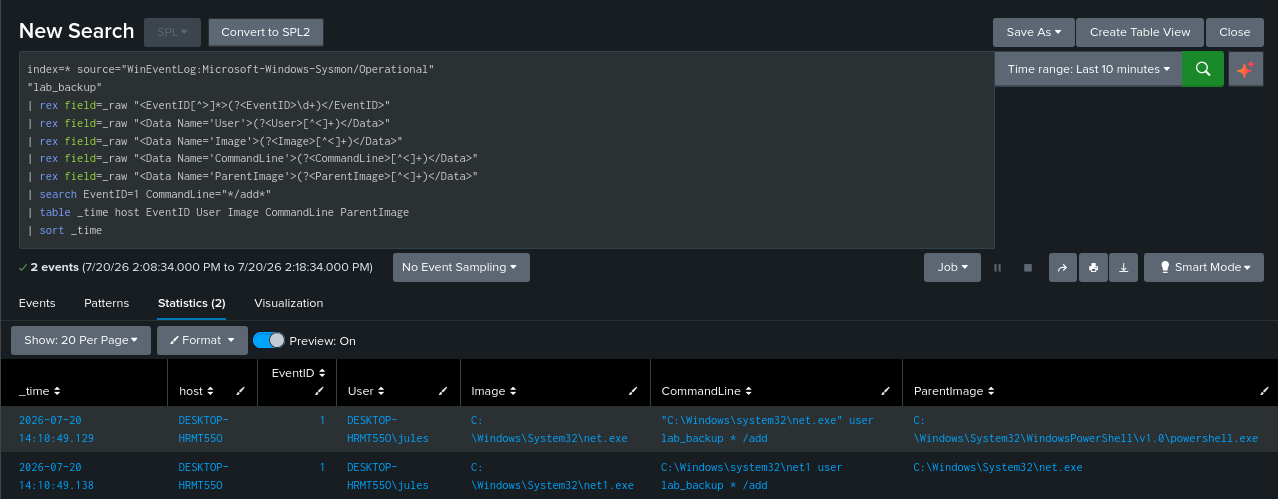Edit the host column with pencil icon
Viewport: 1278px width, 499px height.
click(240, 391)
